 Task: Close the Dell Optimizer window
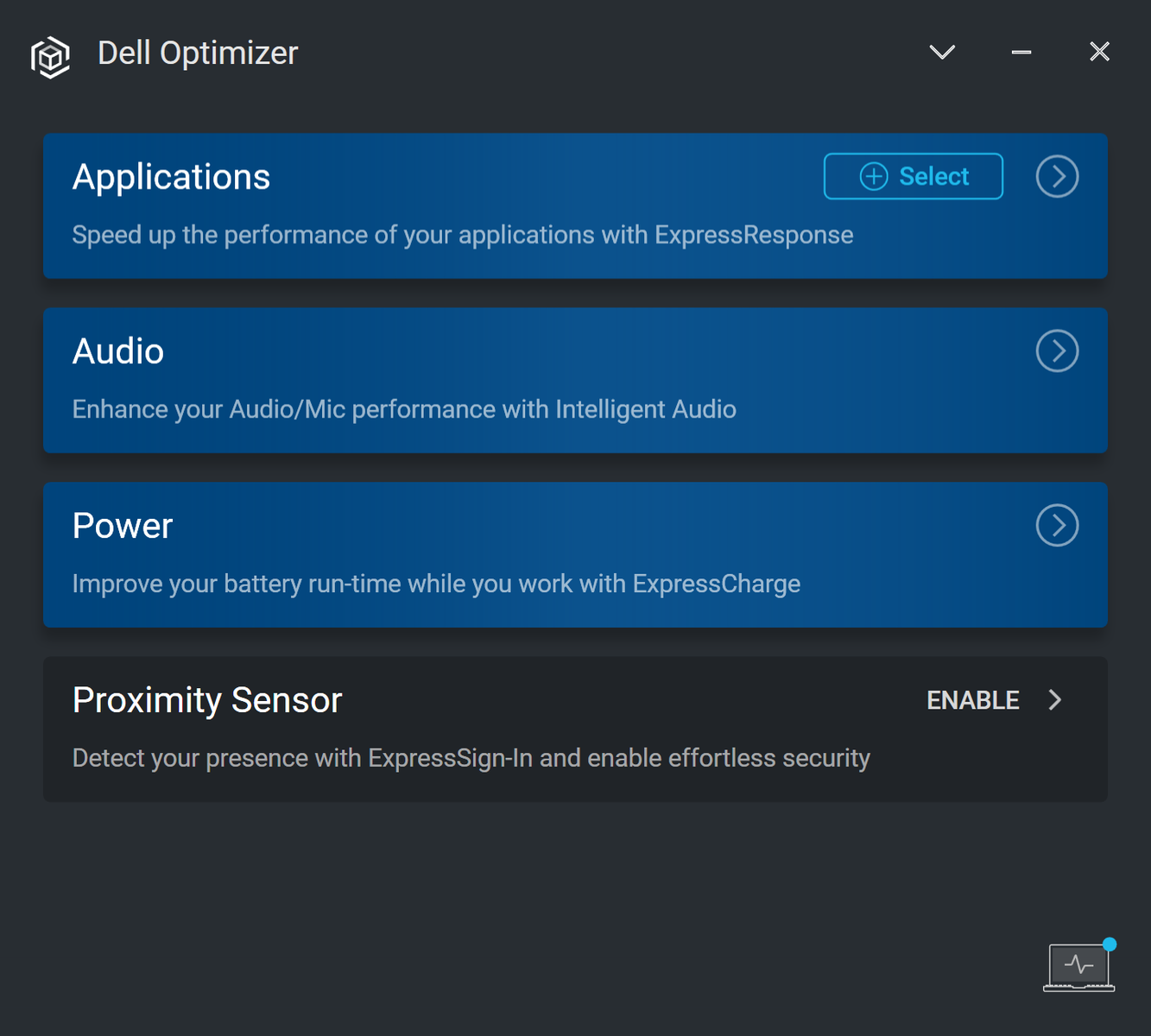1099,52
